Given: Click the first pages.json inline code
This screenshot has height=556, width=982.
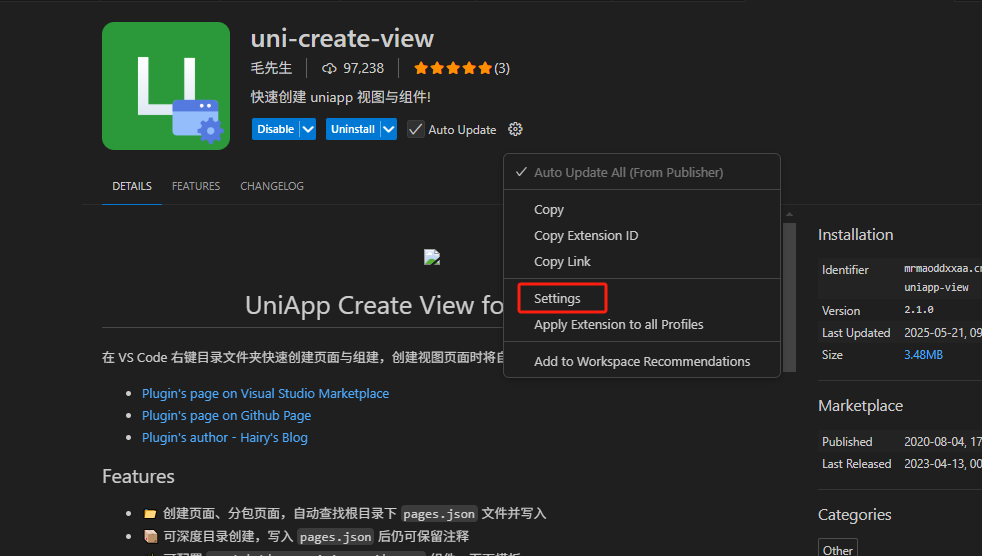Looking at the screenshot, I should (x=439, y=513).
